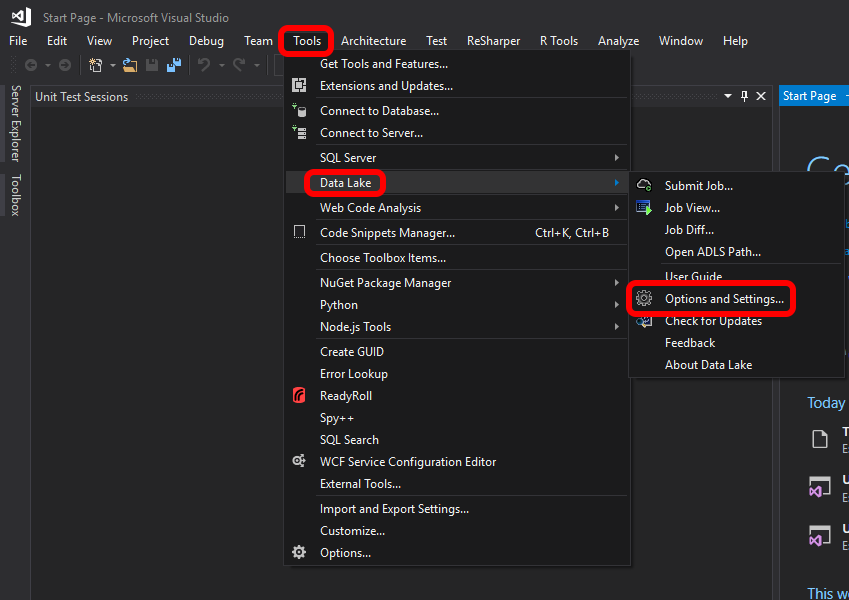The width and height of the screenshot is (849, 600).
Task: Click the Navigate Forward toolbar icon
Action: point(65,66)
